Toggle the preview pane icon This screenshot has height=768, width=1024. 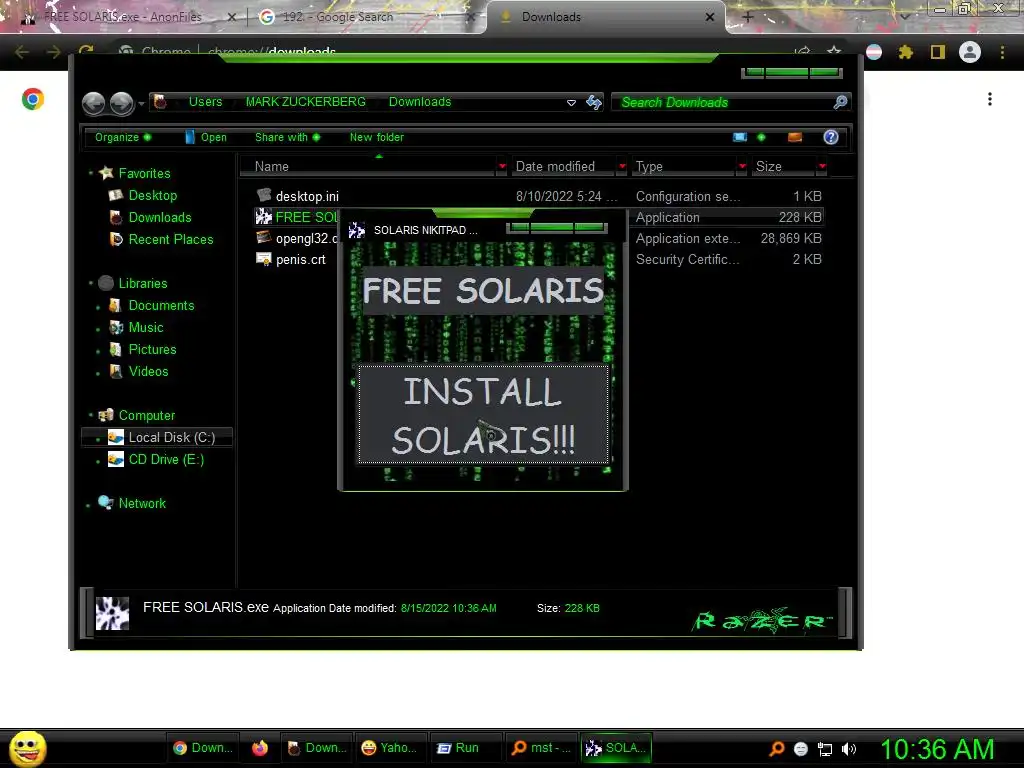click(x=795, y=137)
